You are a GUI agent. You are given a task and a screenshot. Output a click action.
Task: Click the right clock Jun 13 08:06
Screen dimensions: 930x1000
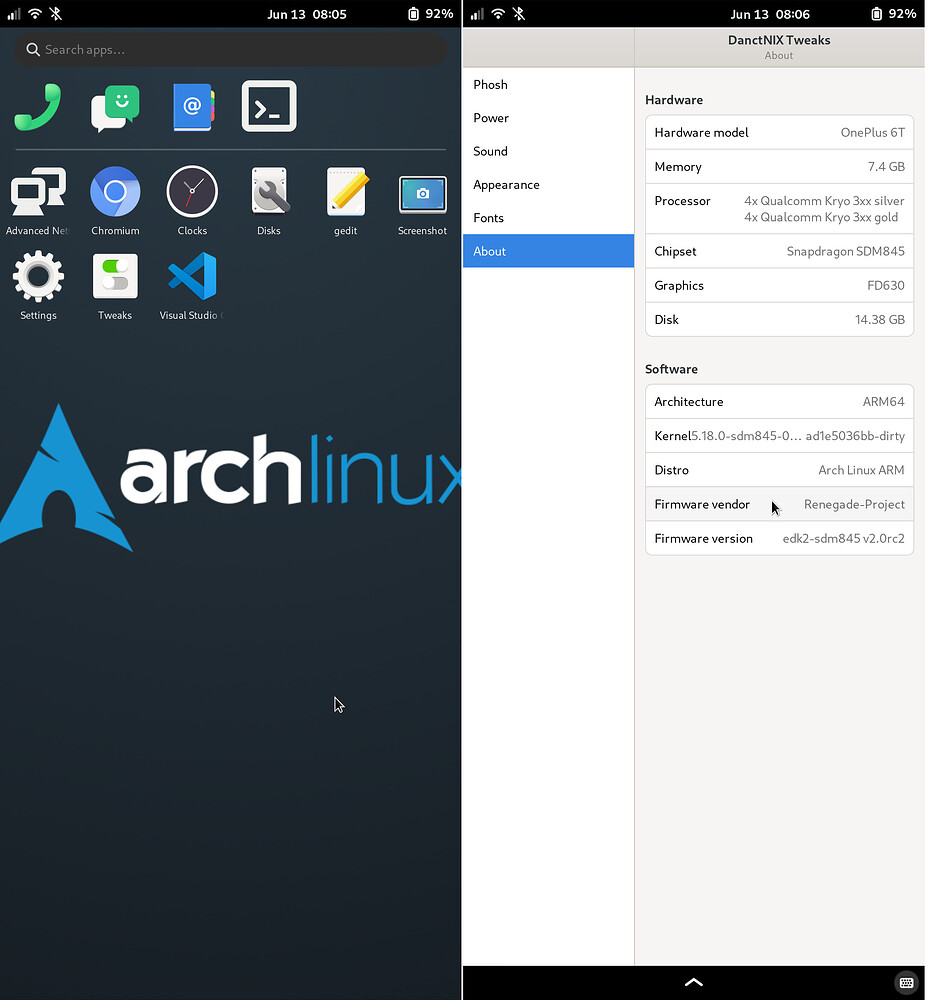770,14
